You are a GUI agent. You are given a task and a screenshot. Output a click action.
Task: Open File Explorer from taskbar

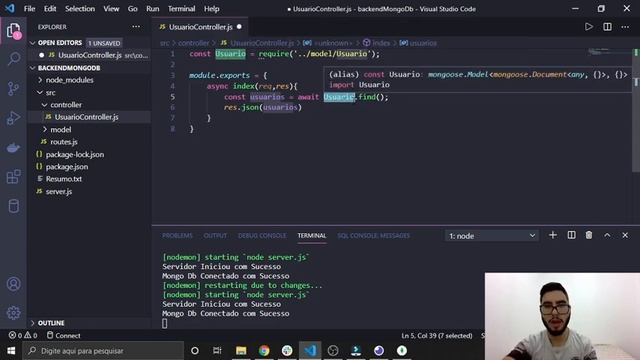[x=241, y=351]
